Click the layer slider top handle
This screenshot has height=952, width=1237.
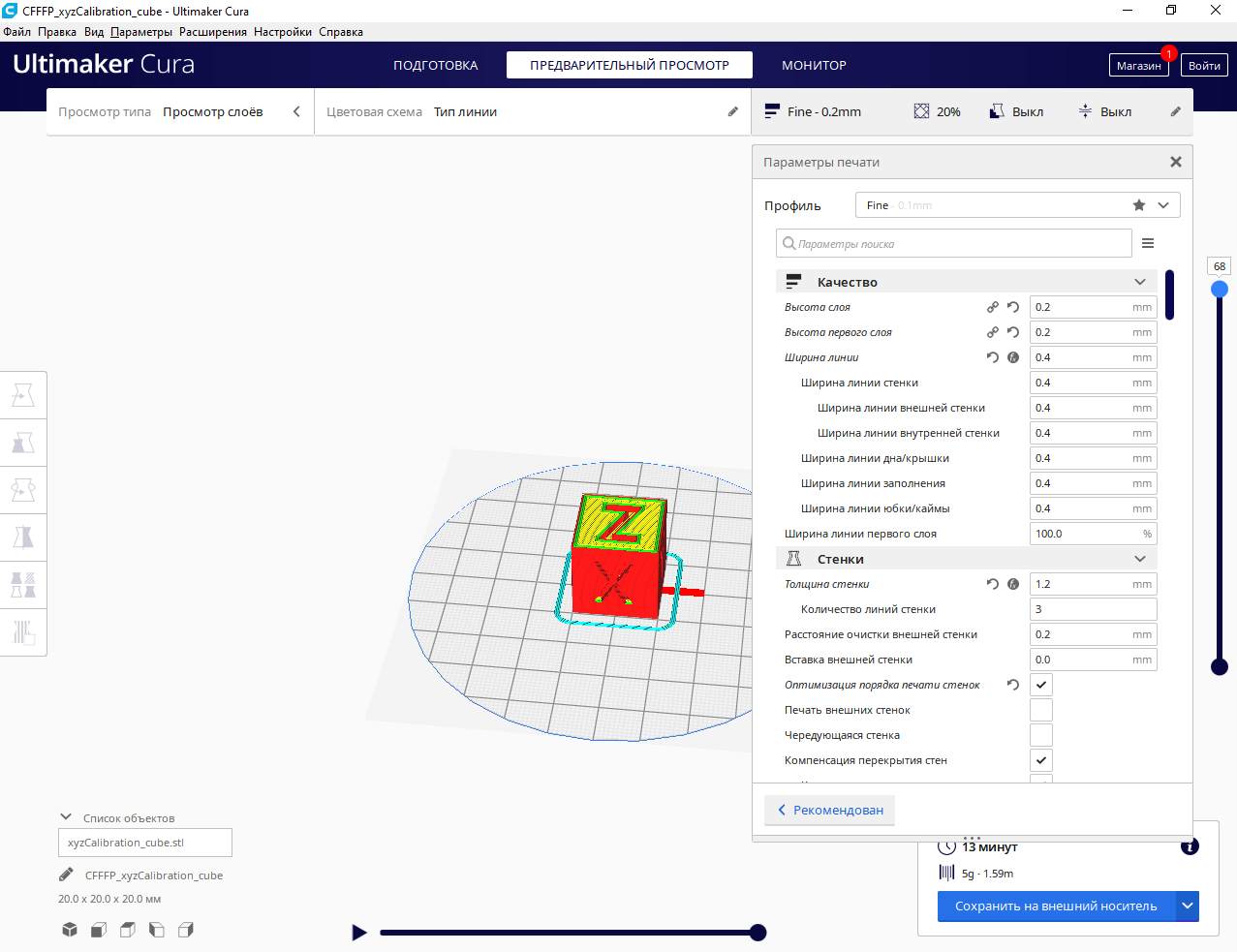(1220, 289)
